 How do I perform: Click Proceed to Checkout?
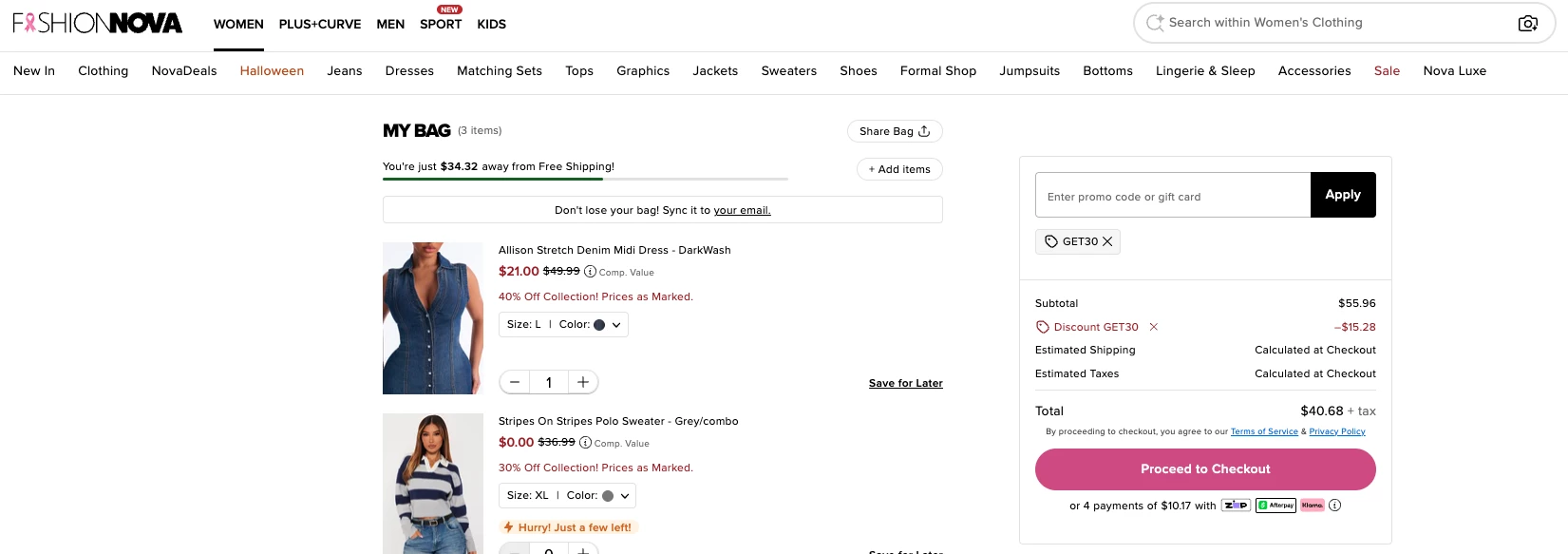coord(1205,469)
